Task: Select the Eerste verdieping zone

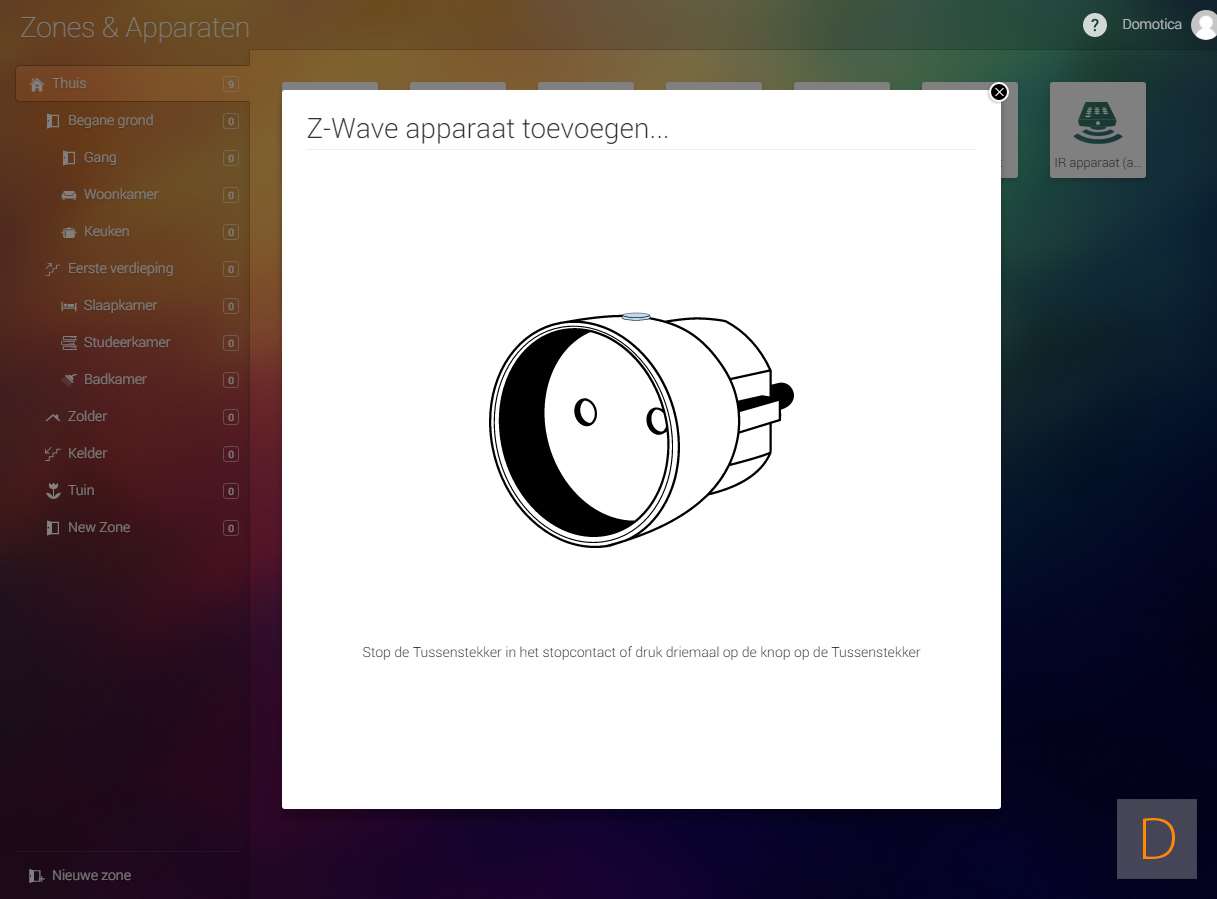Action: (x=120, y=269)
